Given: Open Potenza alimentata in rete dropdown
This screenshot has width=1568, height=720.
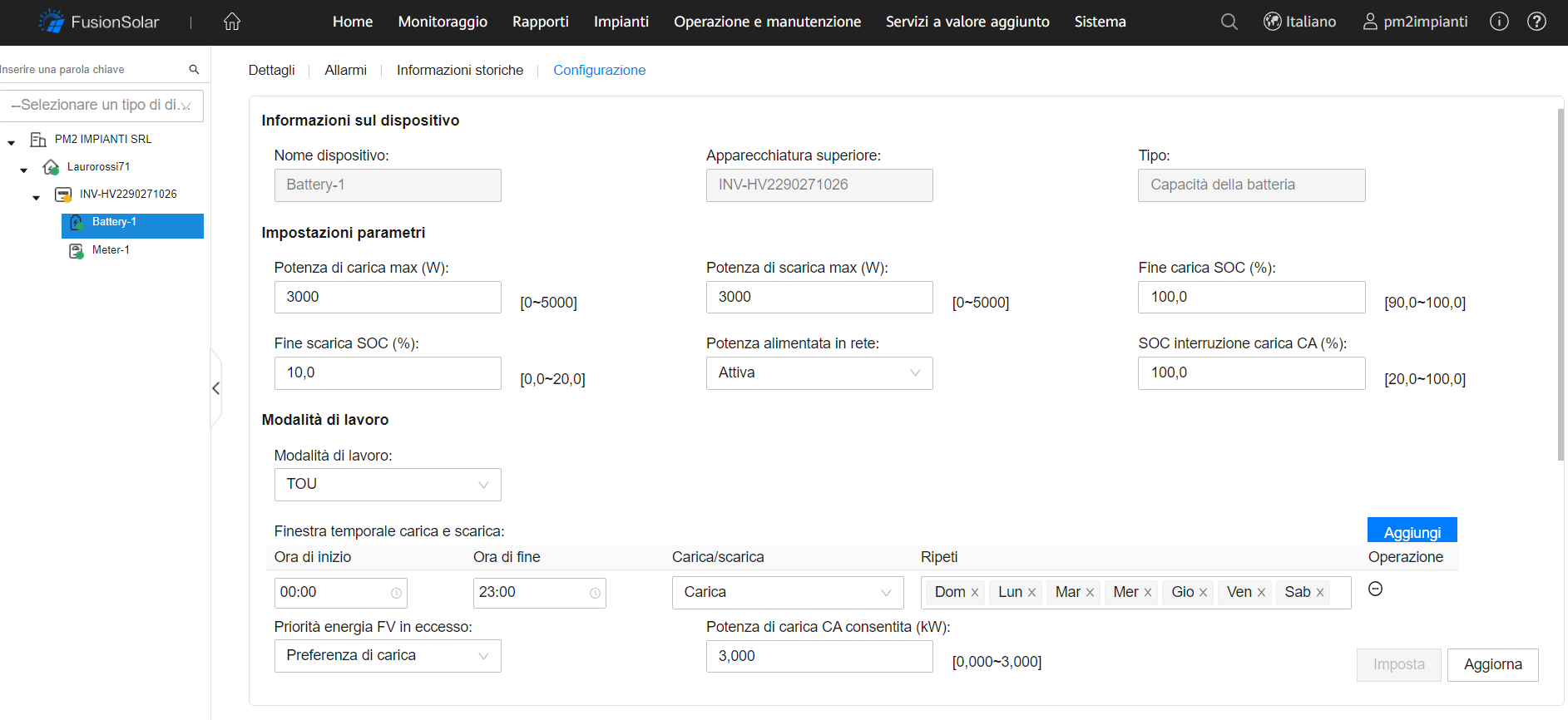Looking at the screenshot, I should point(819,373).
